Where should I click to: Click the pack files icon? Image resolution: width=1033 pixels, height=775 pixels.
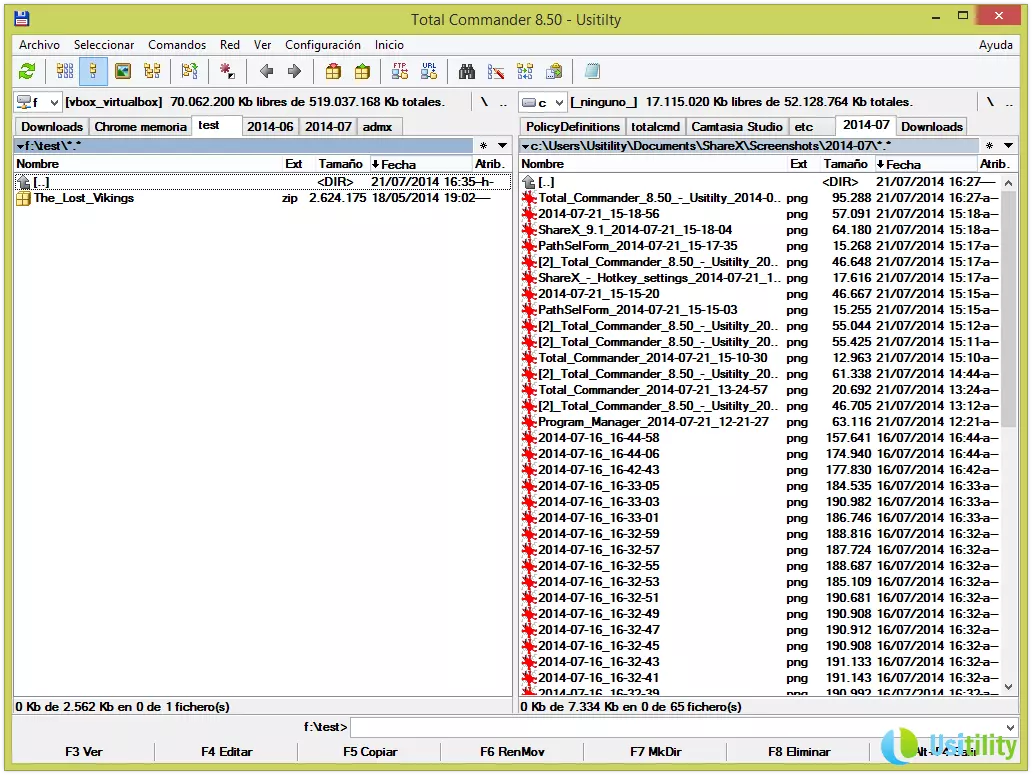click(x=334, y=71)
